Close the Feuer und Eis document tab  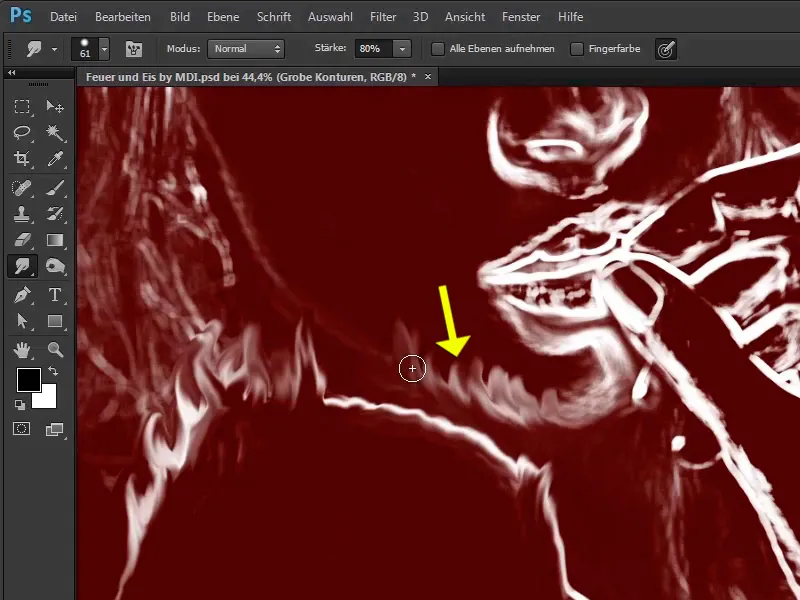tap(428, 77)
